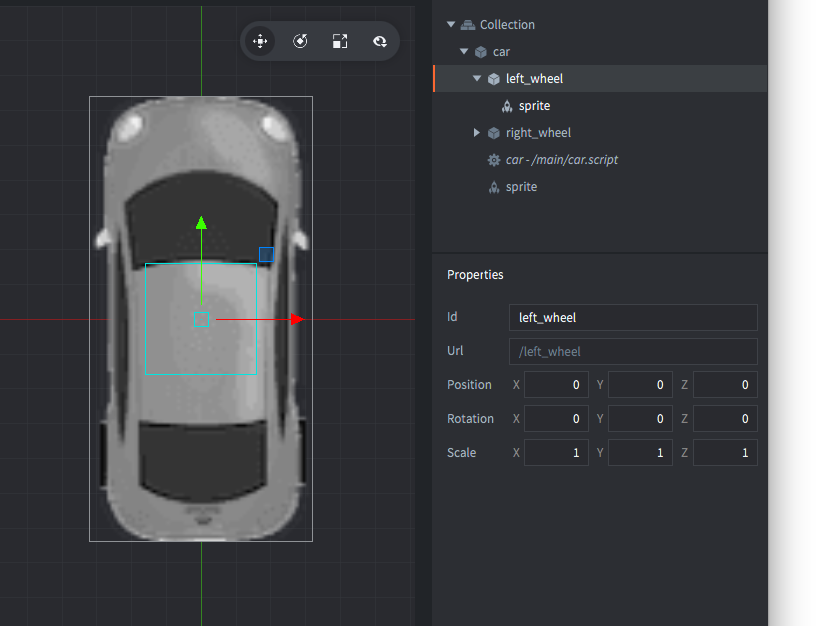The height and width of the screenshot is (626, 824).
Task: Edit Rotation X value field
Action: tap(556, 419)
